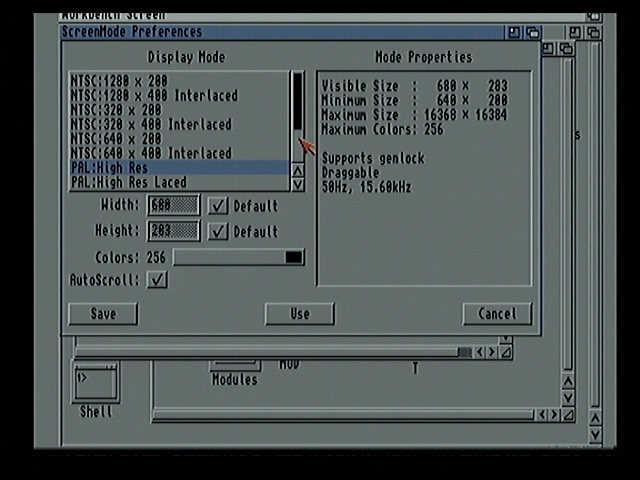
Task: Select NTSC:1280 x 200 display mode
Action: [180, 81]
